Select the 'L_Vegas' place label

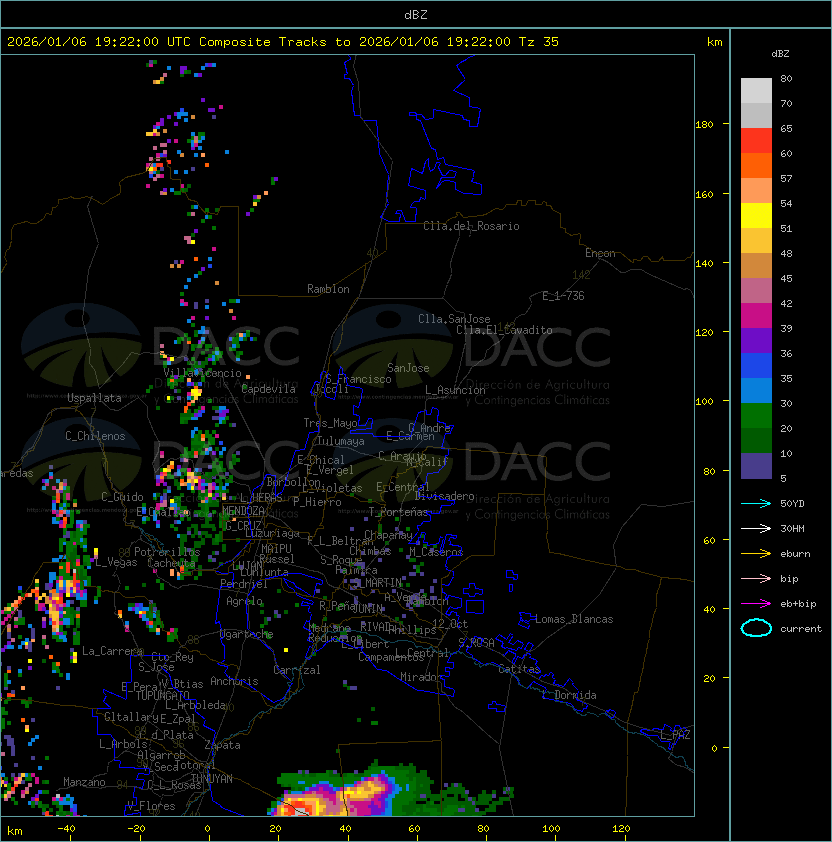click(x=116, y=562)
